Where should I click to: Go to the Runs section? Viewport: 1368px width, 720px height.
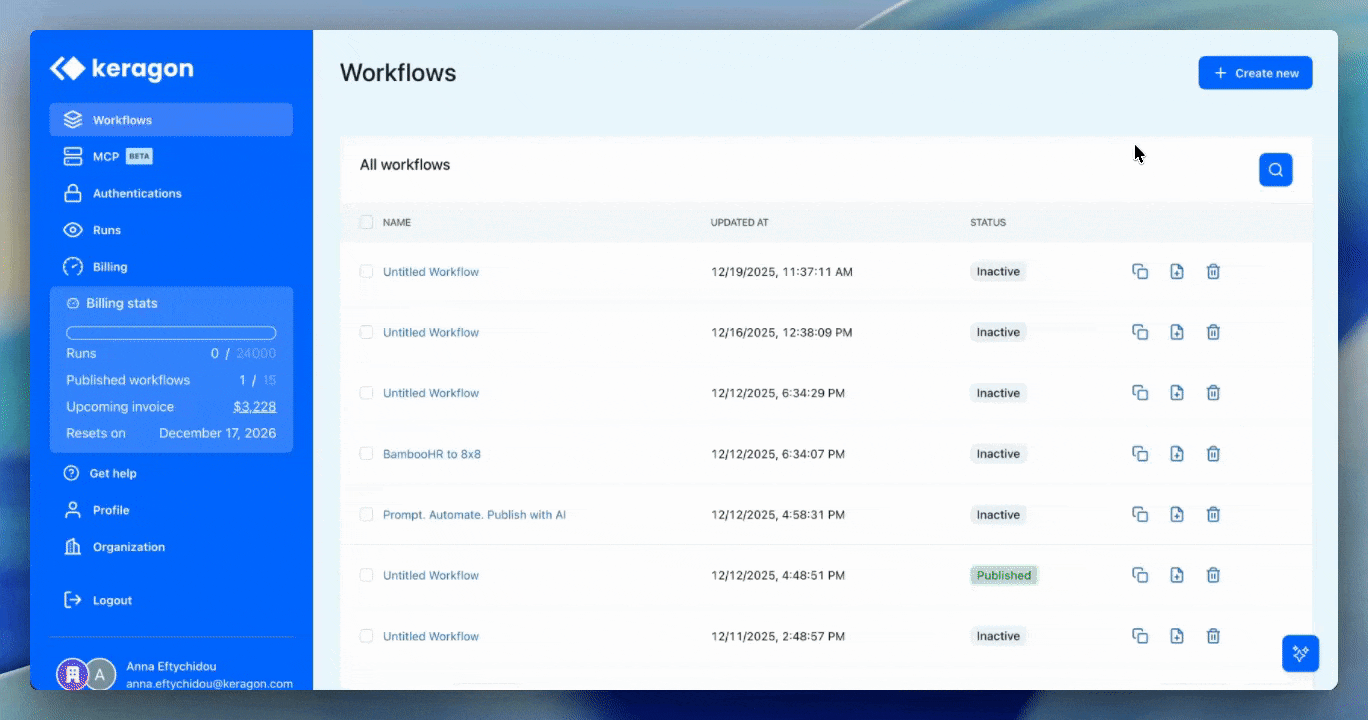(x=104, y=230)
